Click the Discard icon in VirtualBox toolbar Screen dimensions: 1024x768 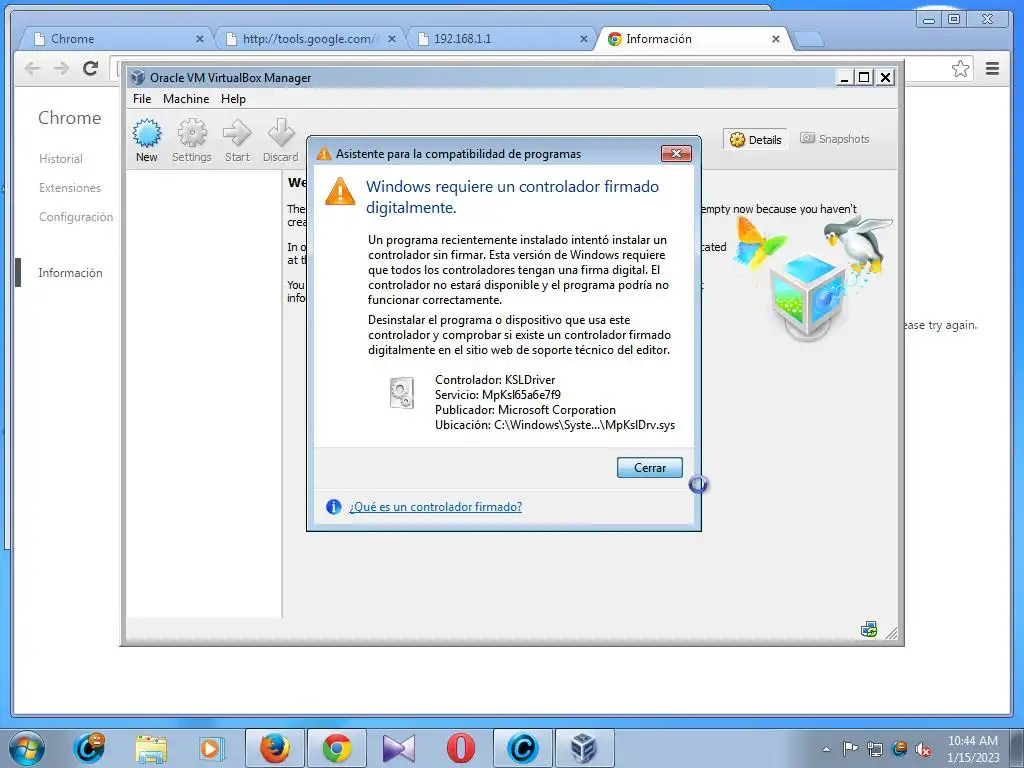pos(281,140)
